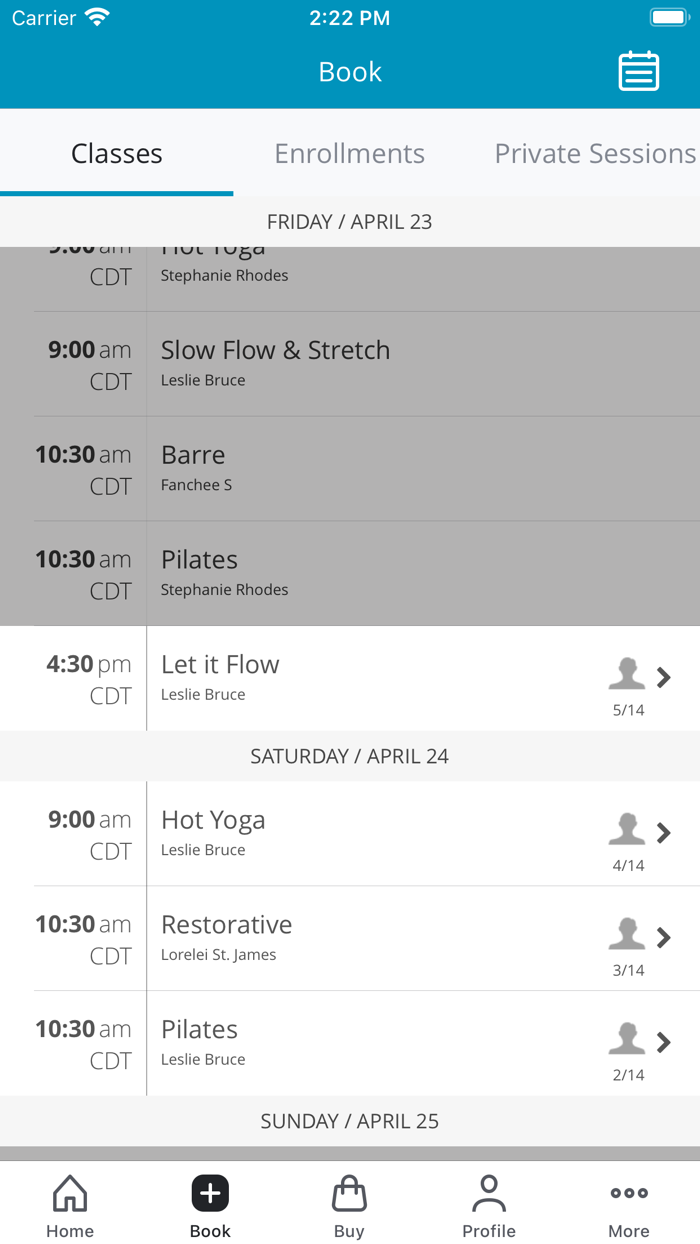Expand Saturday Pilates class details
The image size is (700, 1244).
663,1043
